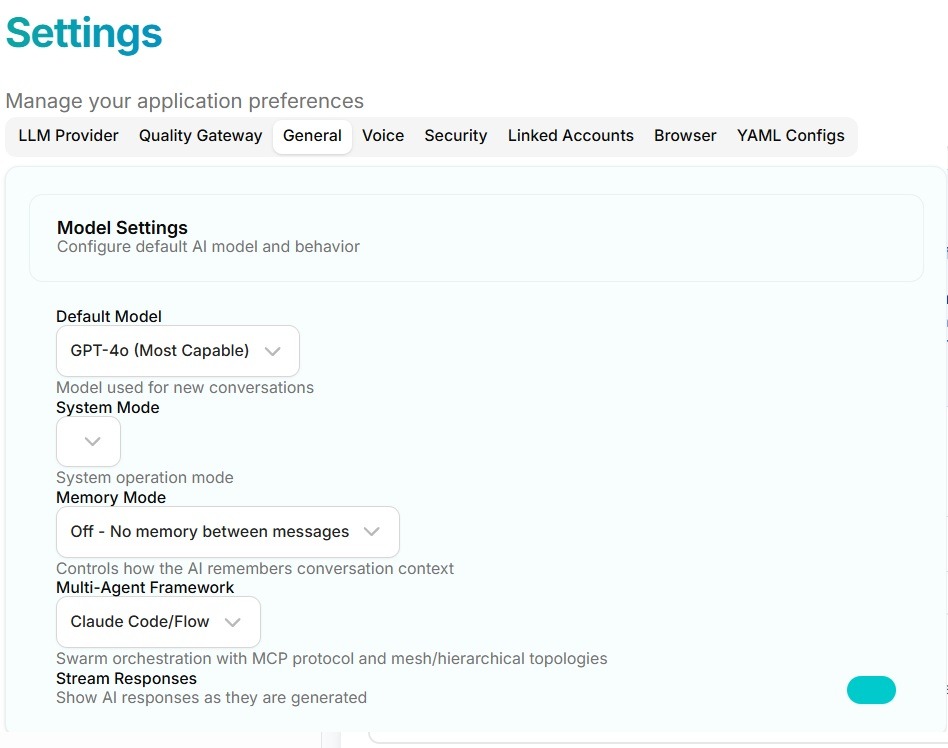Click the Settings page heading
This screenshot has width=948, height=748.
[x=83, y=33]
